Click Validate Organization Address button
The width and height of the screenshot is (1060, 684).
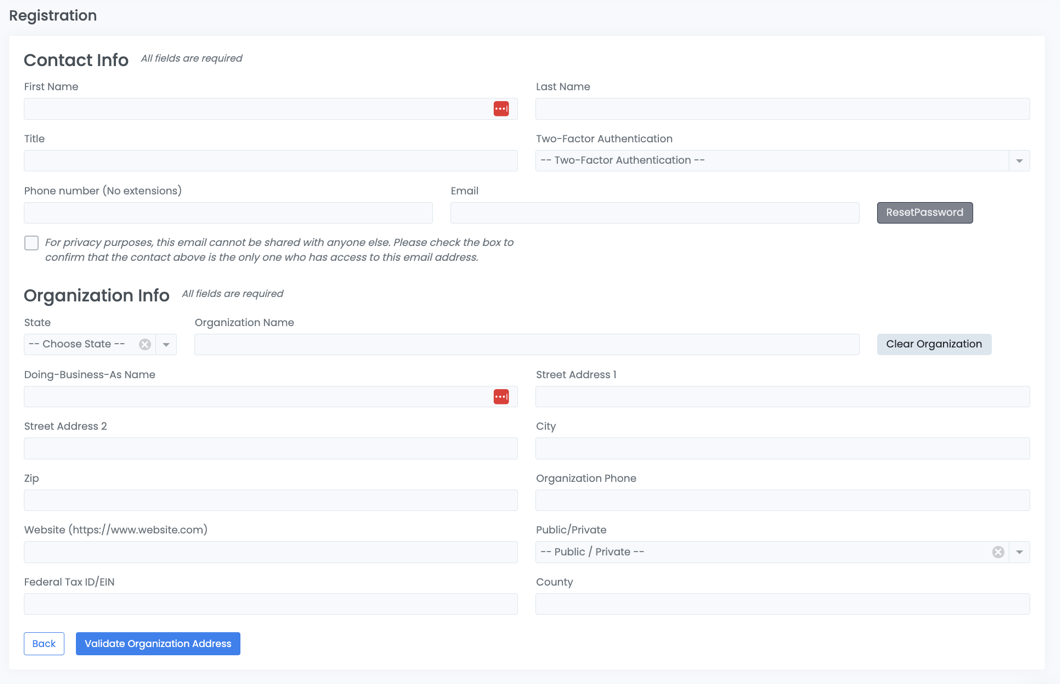coord(158,643)
